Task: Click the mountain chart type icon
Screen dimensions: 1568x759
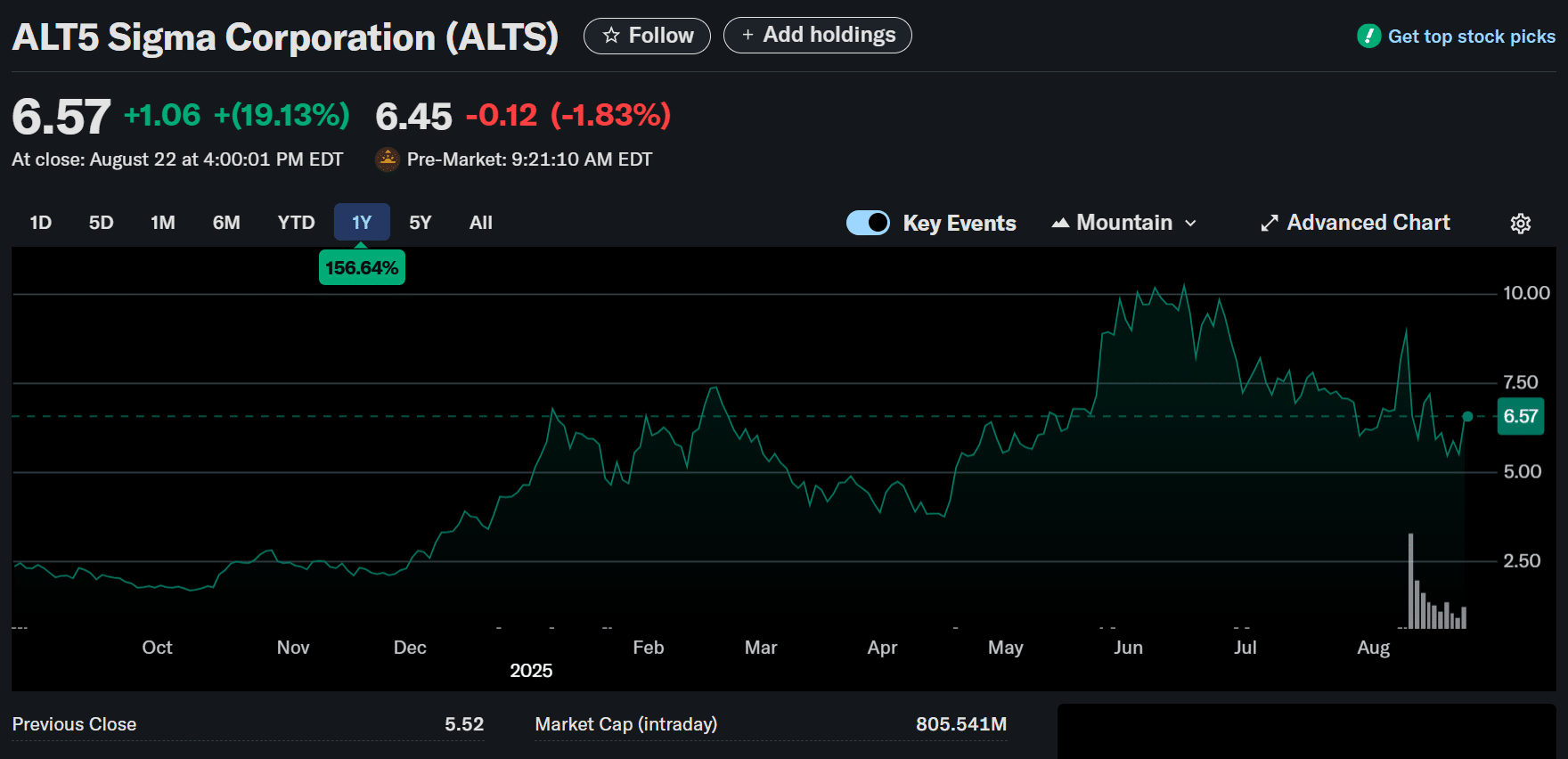Action: pyautogui.click(x=1060, y=224)
